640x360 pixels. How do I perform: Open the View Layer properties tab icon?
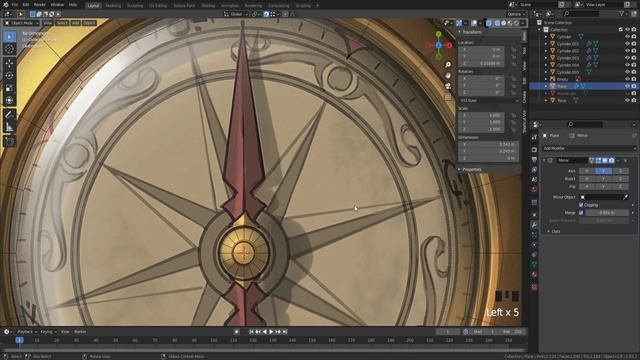tap(534, 170)
